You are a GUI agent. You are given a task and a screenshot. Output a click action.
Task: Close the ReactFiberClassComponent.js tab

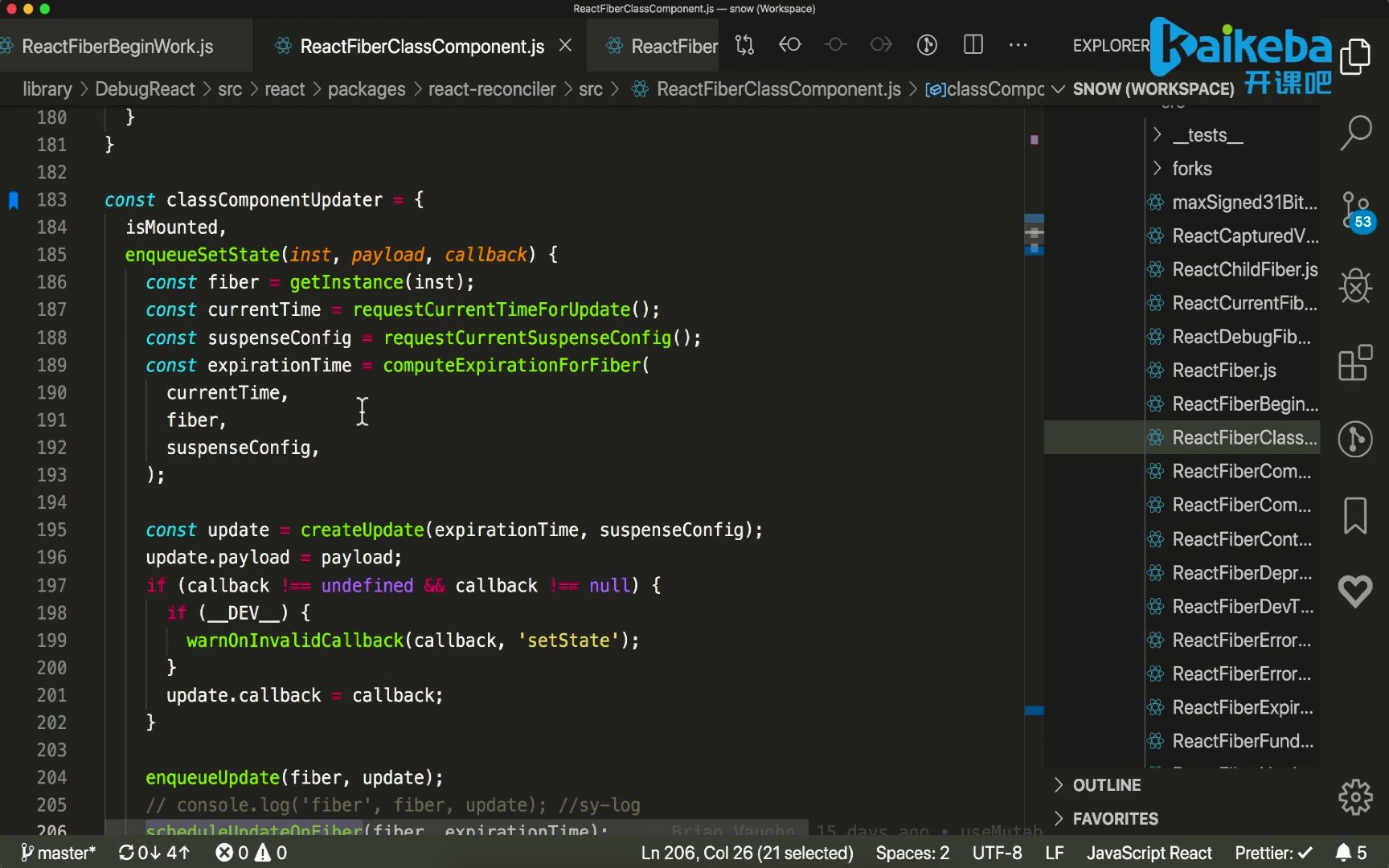(565, 46)
